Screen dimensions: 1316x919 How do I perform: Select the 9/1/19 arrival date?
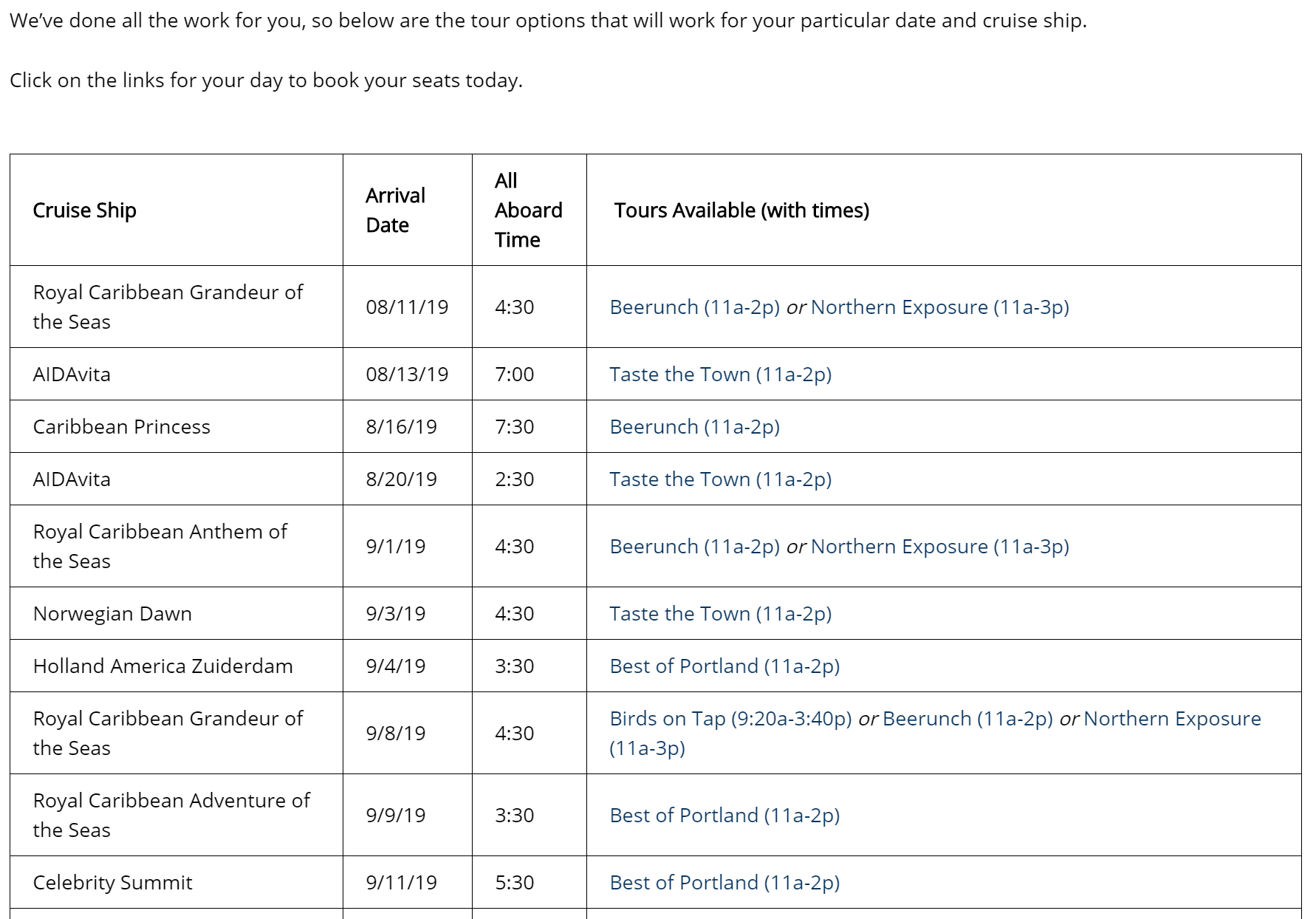395,546
